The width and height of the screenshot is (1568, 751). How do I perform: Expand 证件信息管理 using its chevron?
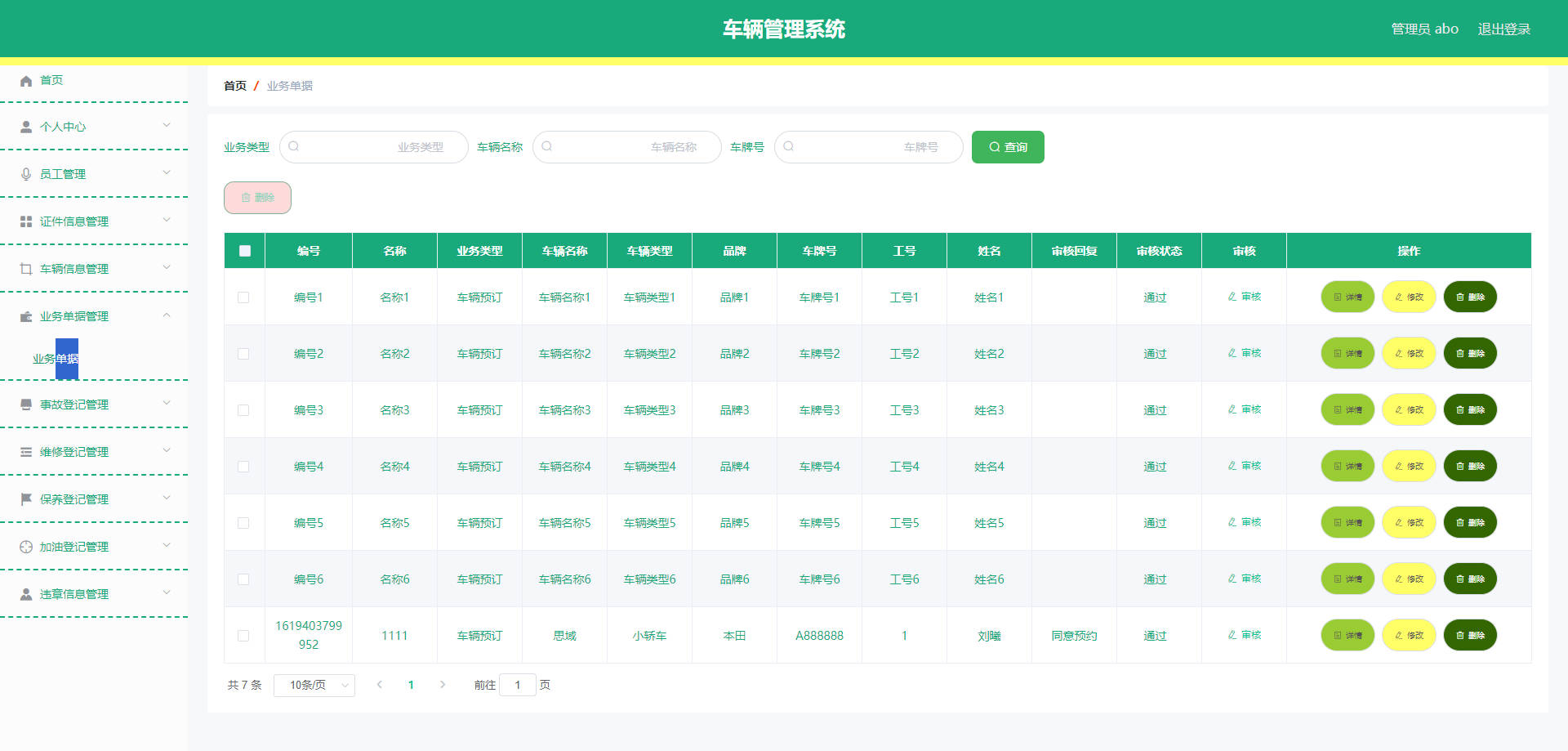(x=167, y=220)
